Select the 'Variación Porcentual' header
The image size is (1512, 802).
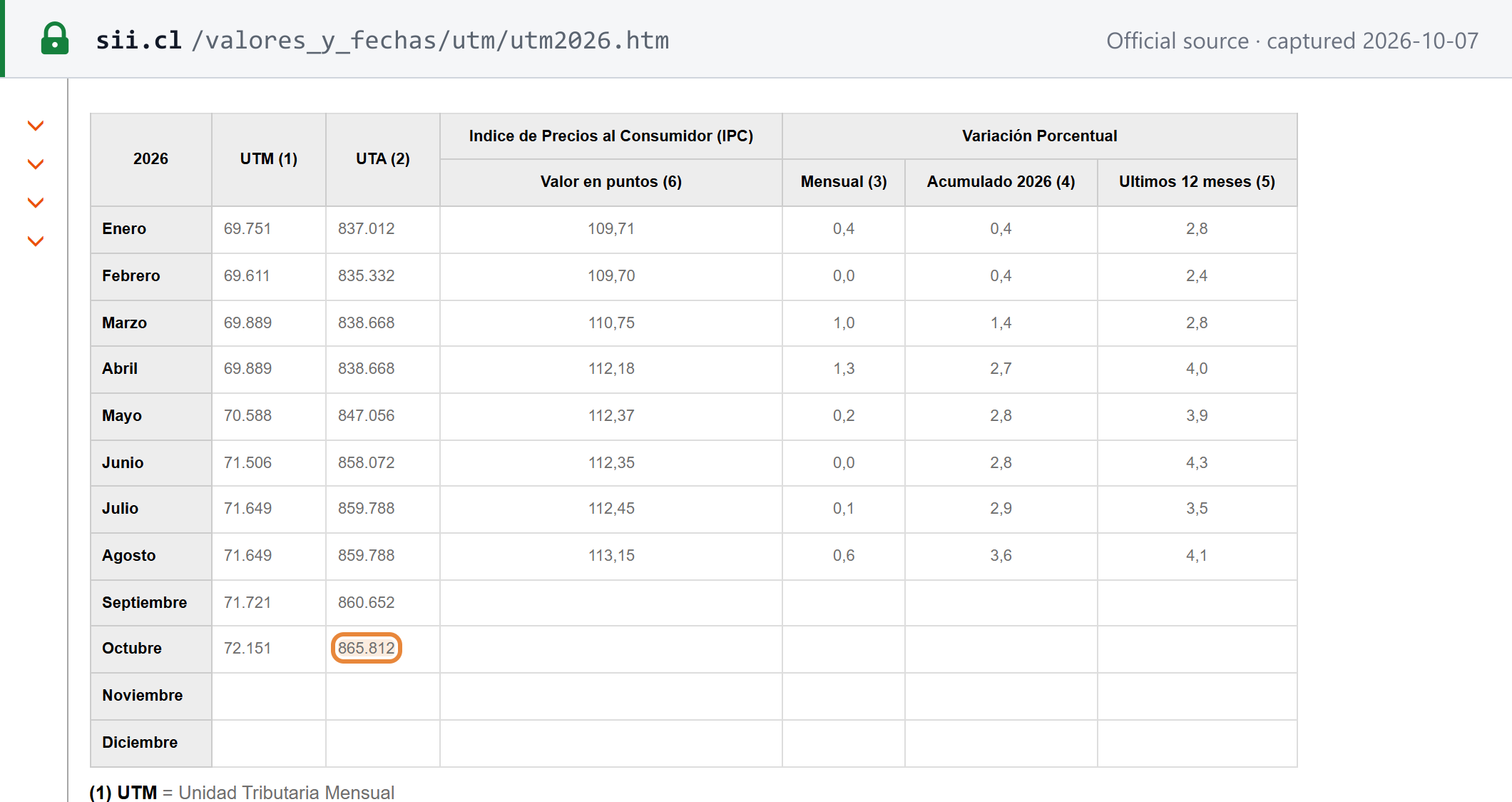(1040, 136)
